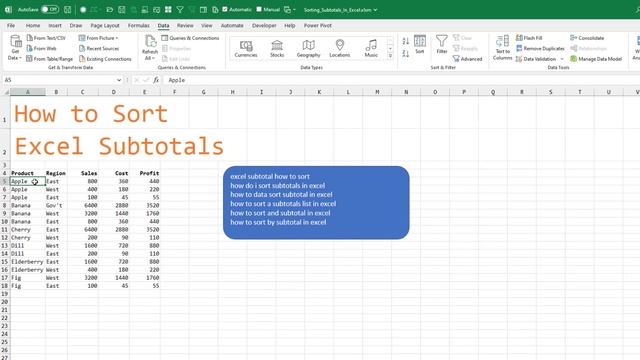Screen dimensions: 640x360
Task: Switch to the Review tab
Action: [185, 25]
